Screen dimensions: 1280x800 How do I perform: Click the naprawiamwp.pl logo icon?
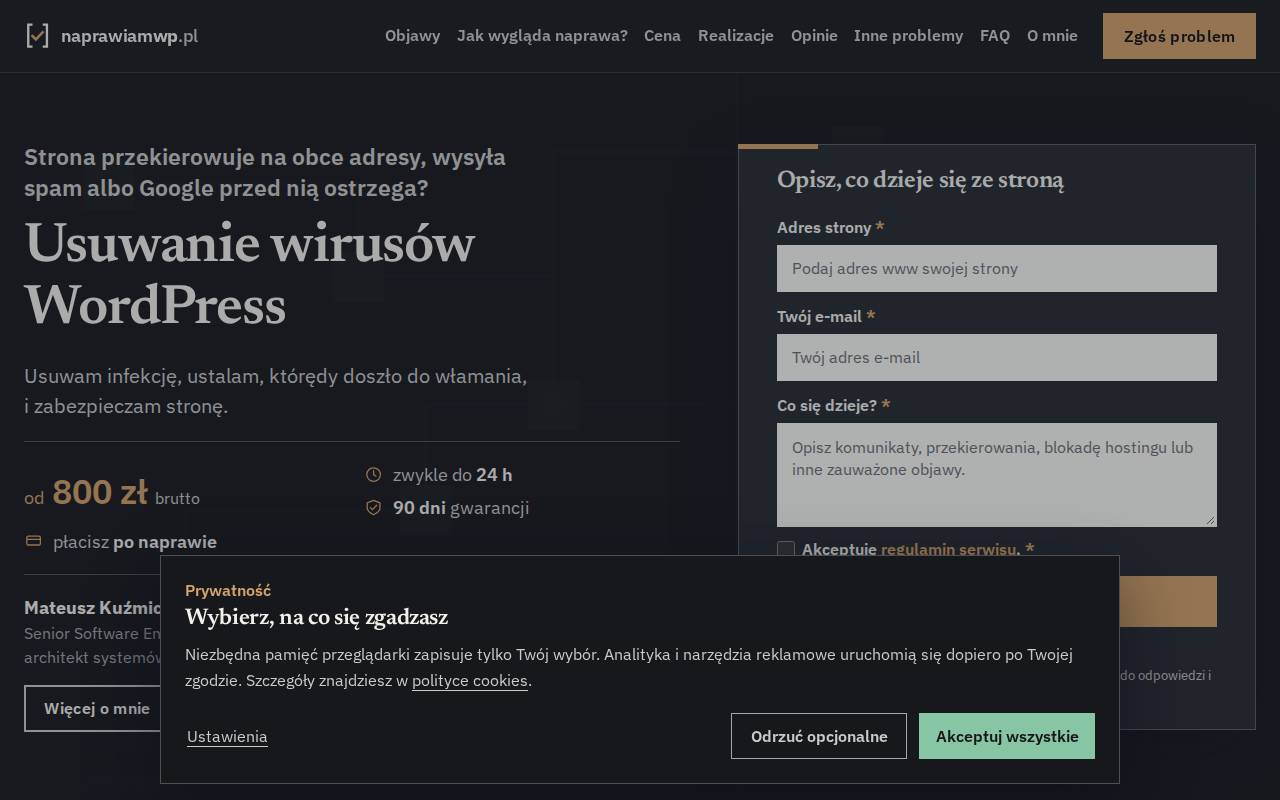37,36
